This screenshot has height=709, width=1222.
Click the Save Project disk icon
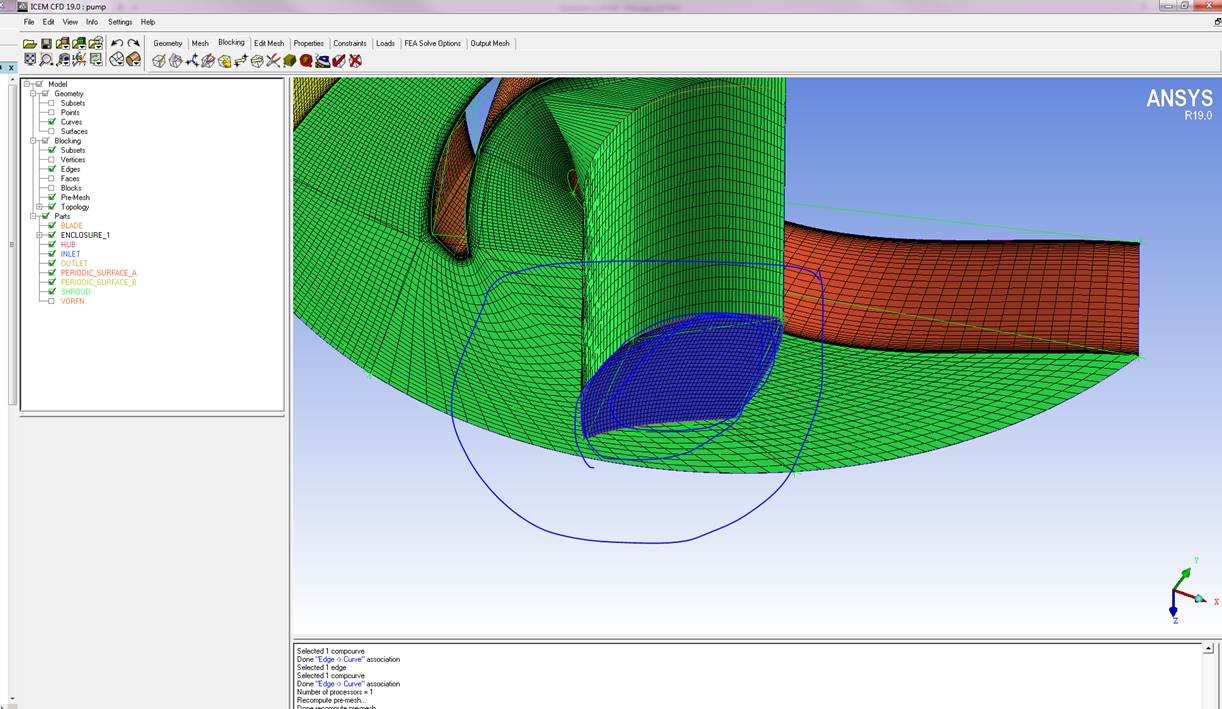pos(46,43)
